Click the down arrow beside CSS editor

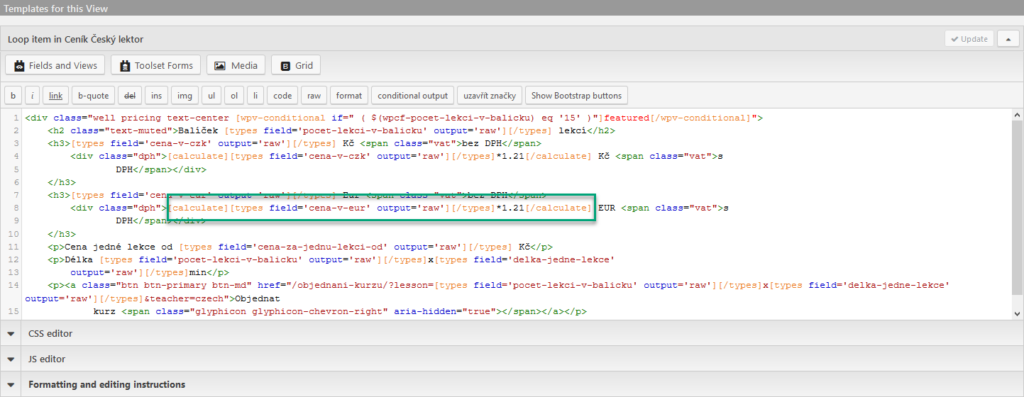tap(11, 333)
